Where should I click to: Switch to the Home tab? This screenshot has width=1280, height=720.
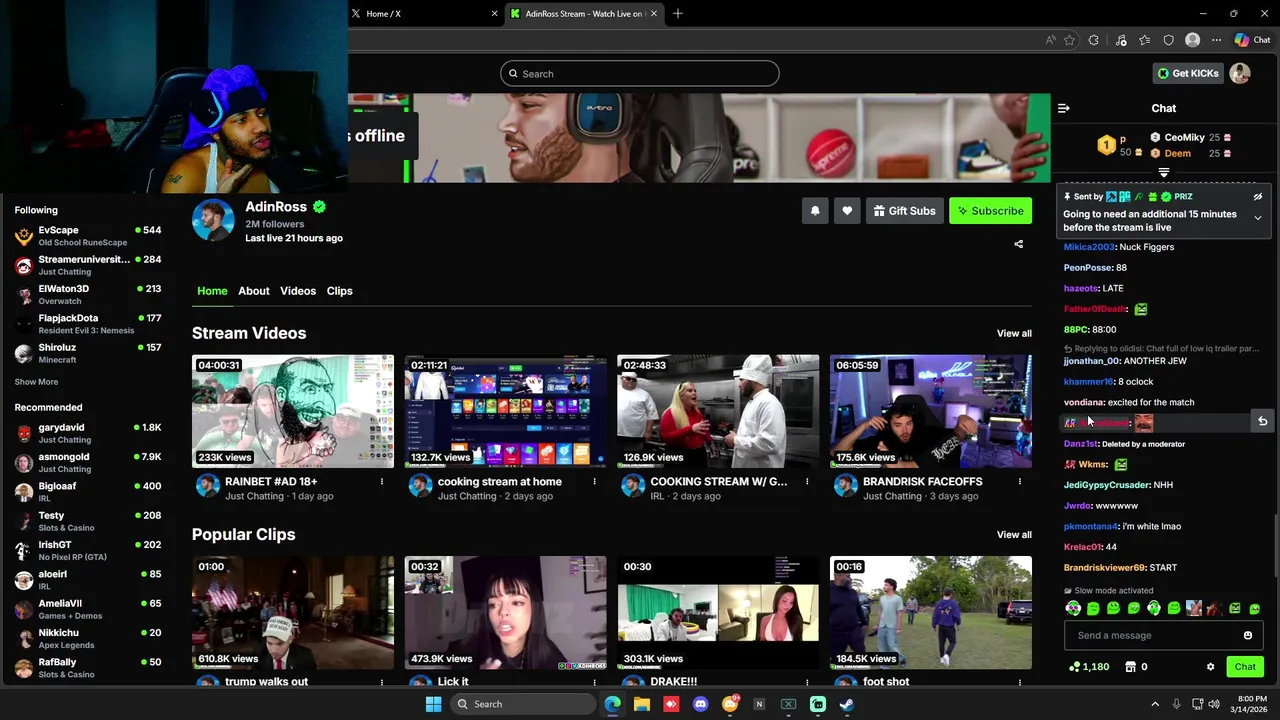[212, 291]
